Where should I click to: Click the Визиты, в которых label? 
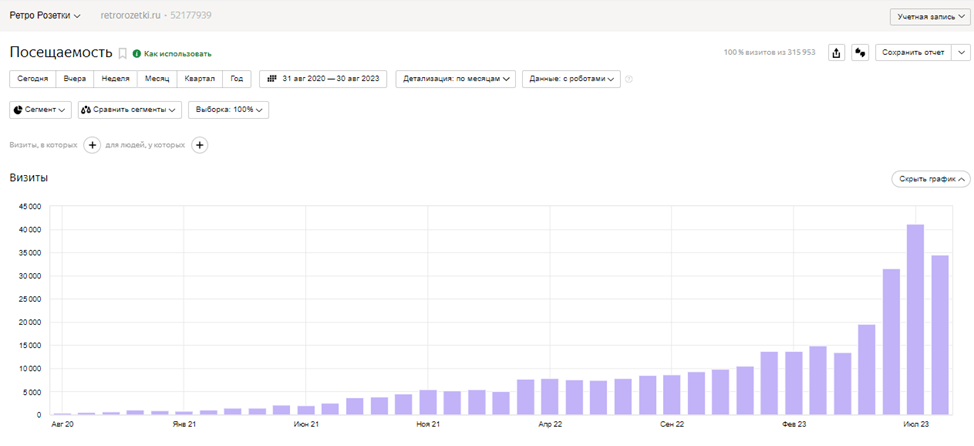click(x=43, y=145)
